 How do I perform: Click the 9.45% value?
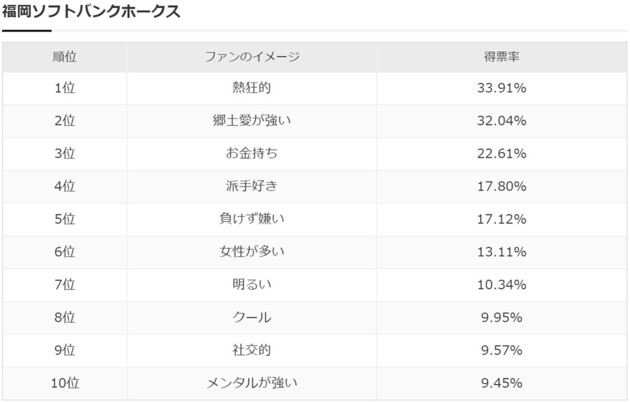pyautogui.click(x=501, y=383)
